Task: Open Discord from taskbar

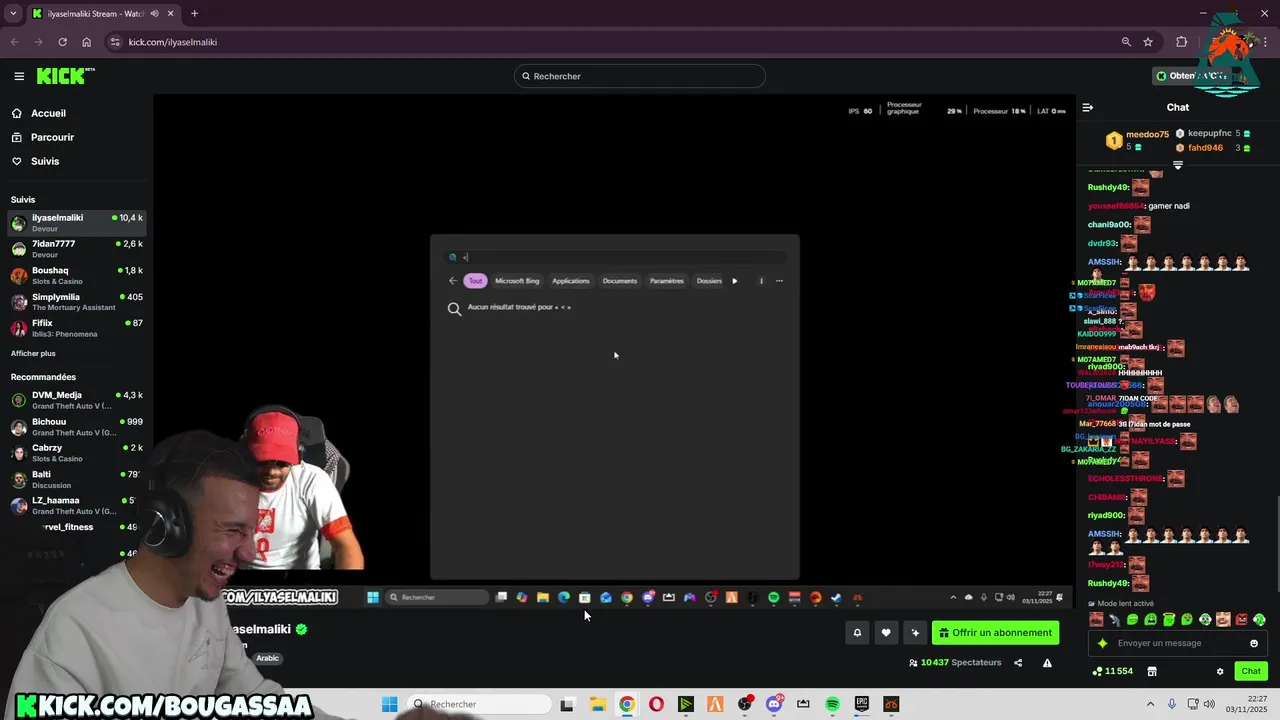Action: coord(774,704)
